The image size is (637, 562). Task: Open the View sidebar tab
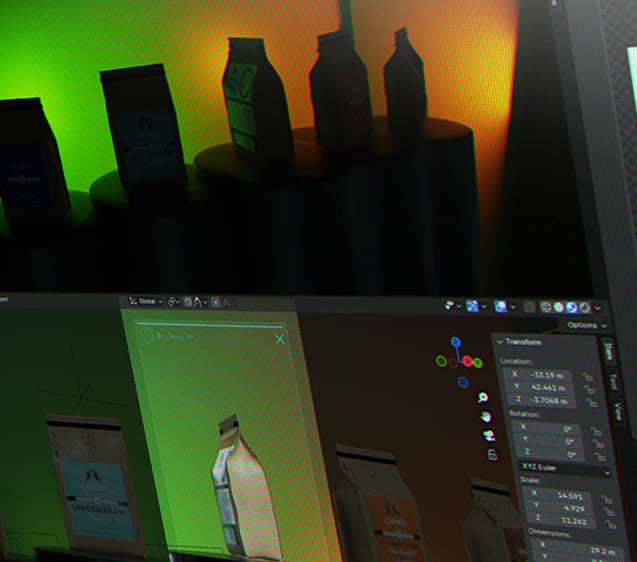(x=618, y=411)
